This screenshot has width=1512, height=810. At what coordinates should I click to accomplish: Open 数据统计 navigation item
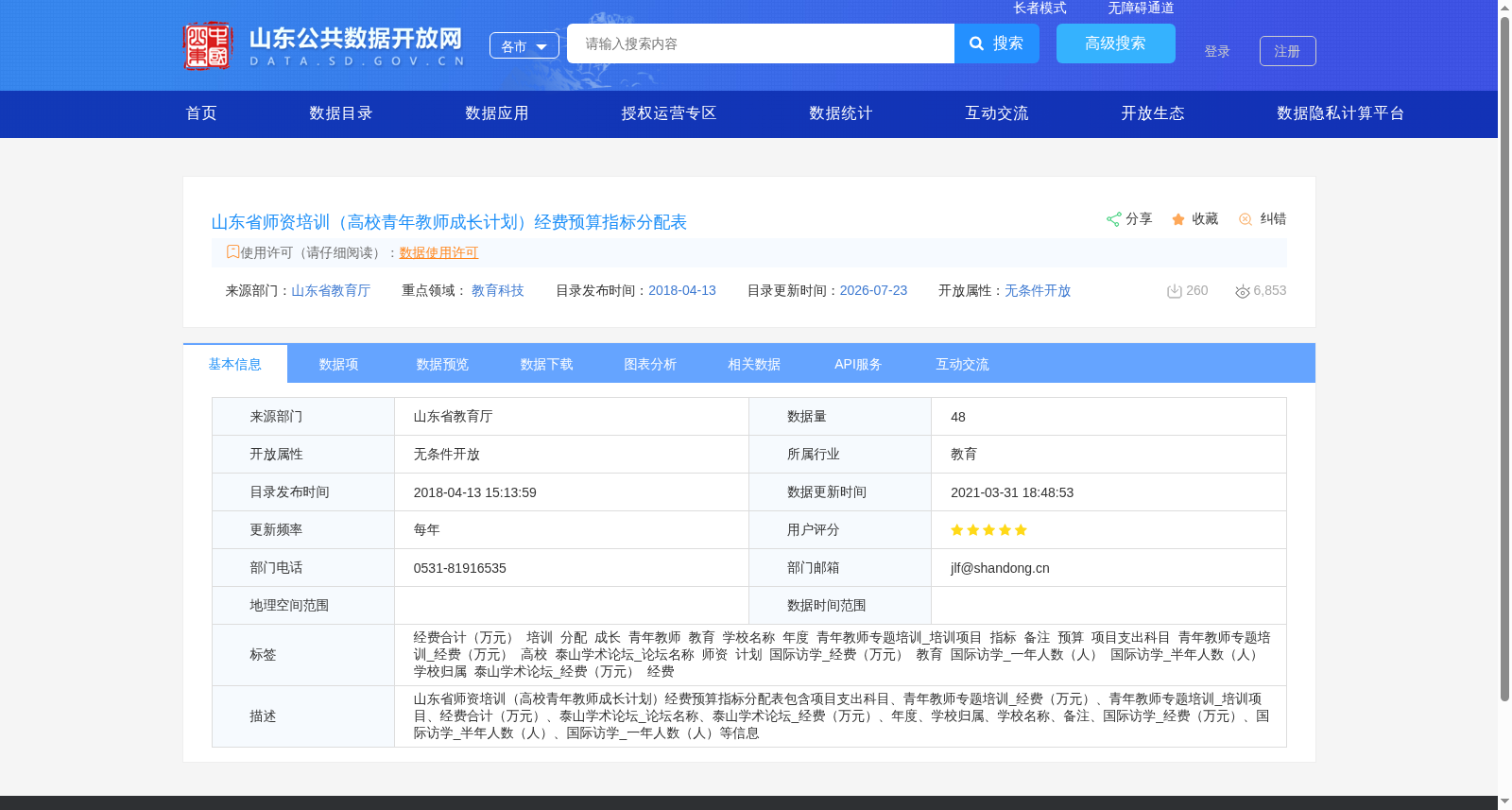841,113
